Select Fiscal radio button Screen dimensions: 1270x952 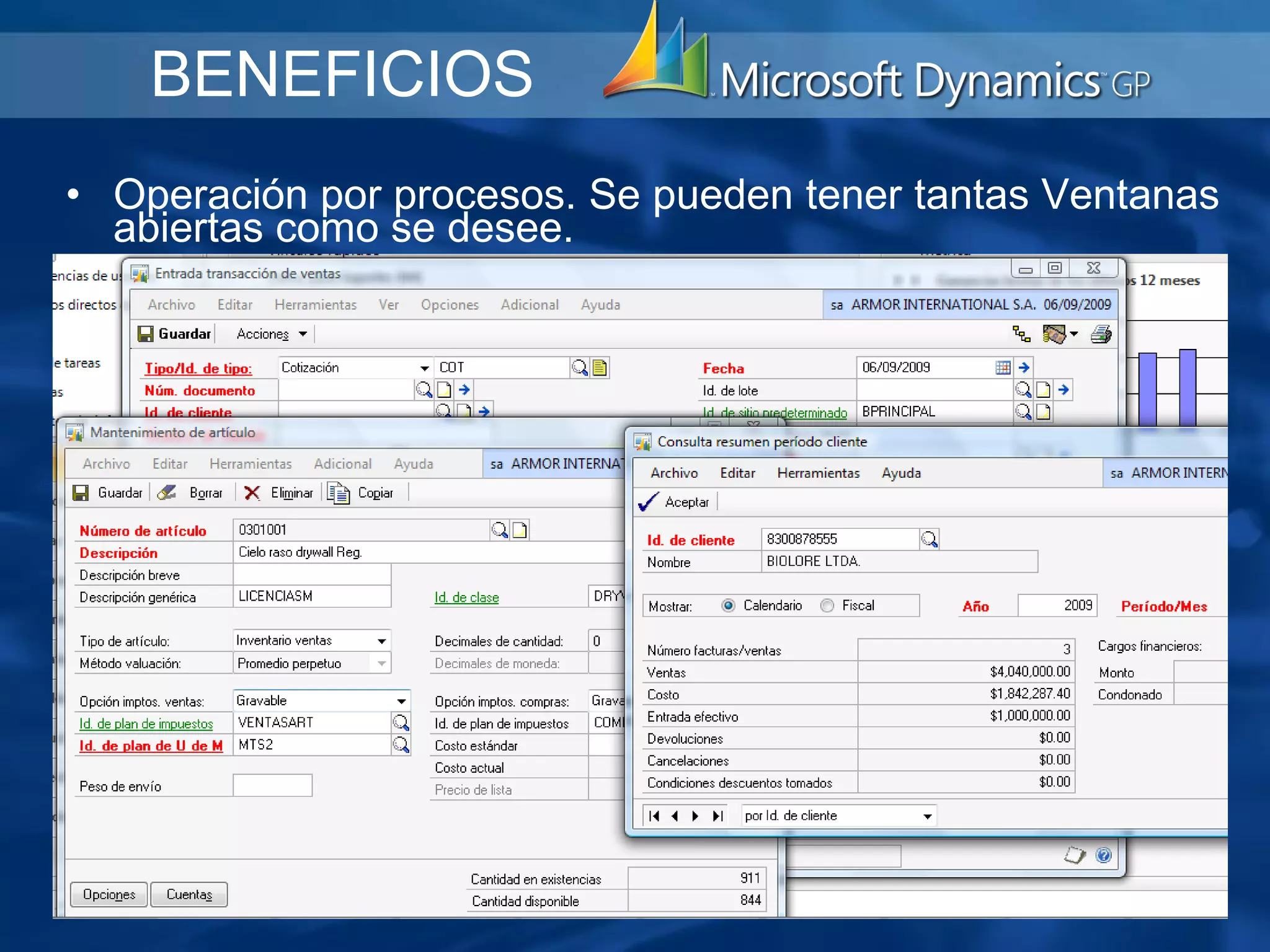pyautogui.click(x=827, y=606)
